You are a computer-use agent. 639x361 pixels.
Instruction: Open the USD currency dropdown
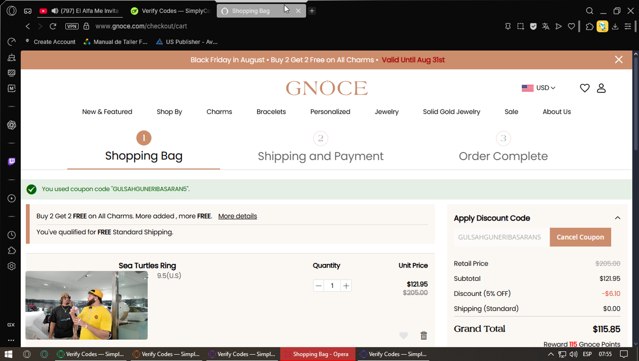click(538, 88)
